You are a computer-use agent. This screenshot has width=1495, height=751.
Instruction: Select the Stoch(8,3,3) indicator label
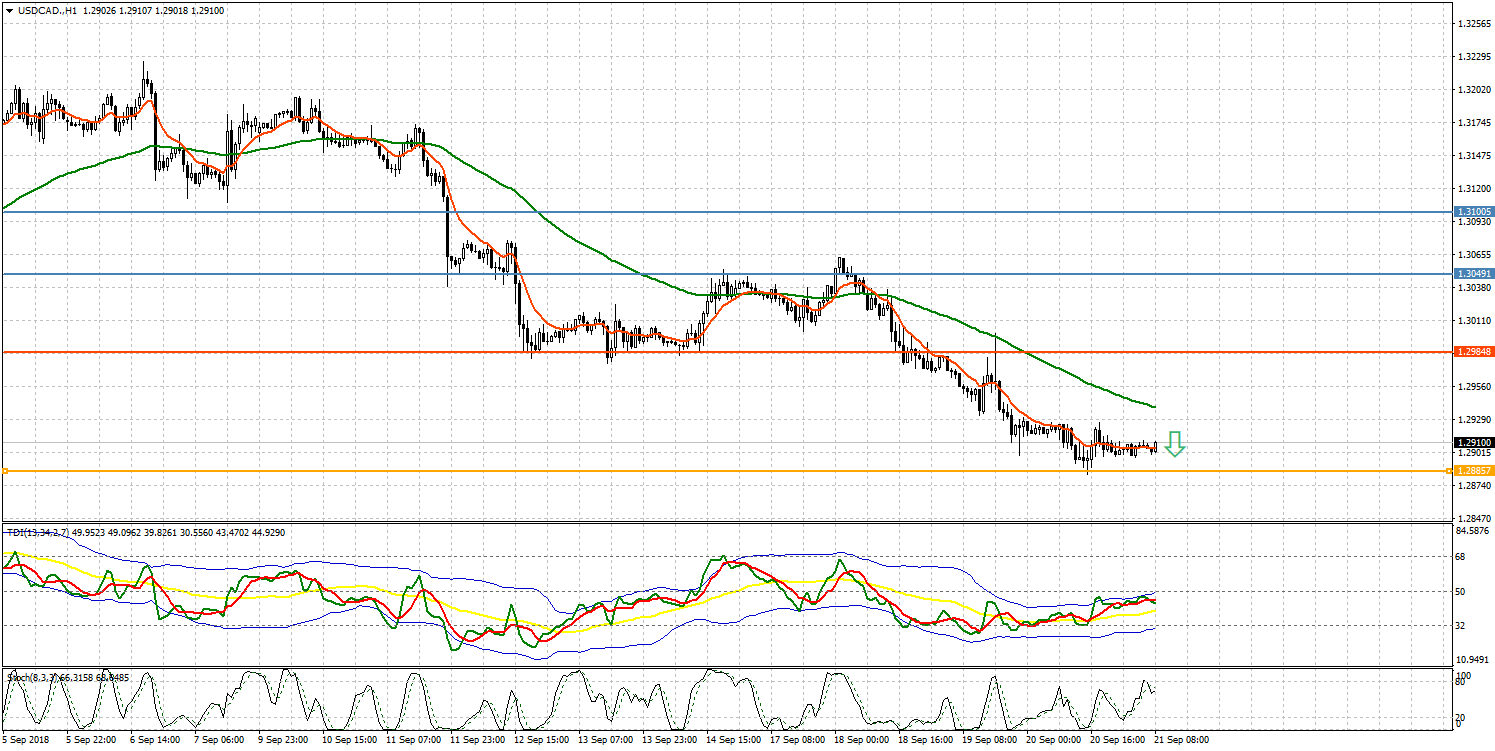point(29,677)
